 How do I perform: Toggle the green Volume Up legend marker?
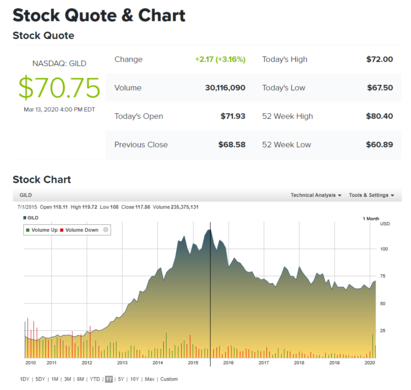28,230
